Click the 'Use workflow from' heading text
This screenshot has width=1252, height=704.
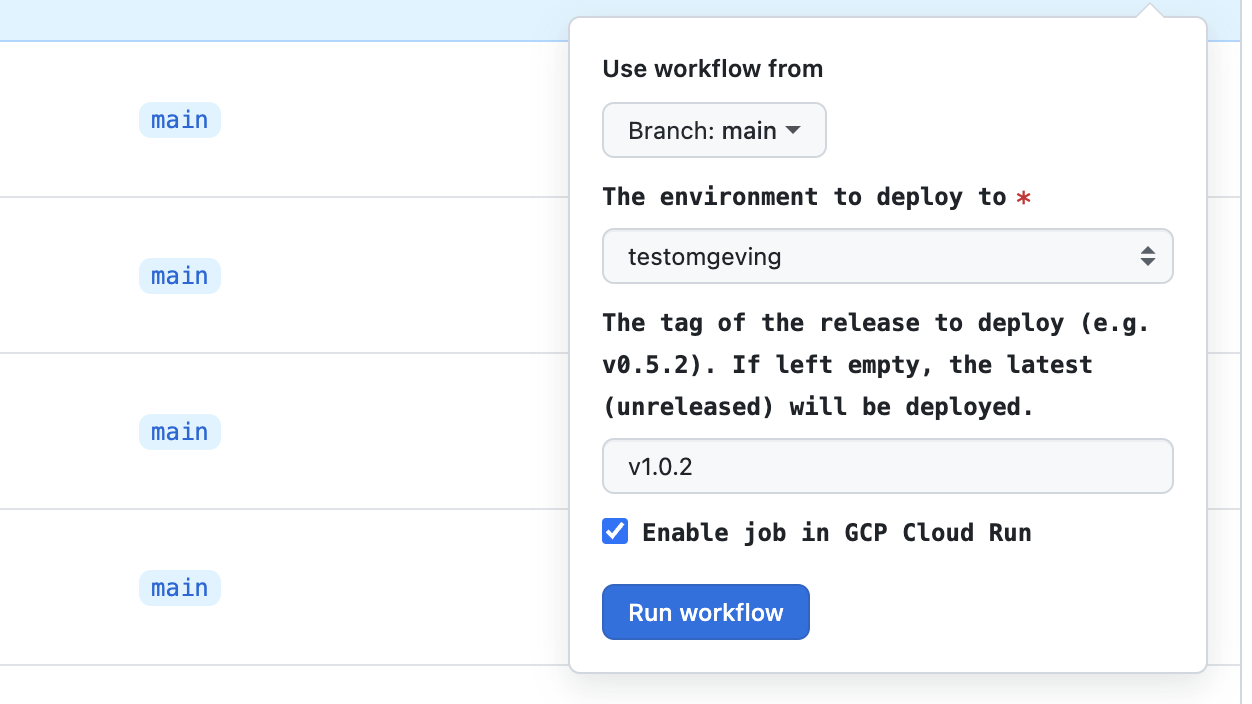(x=713, y=69)
